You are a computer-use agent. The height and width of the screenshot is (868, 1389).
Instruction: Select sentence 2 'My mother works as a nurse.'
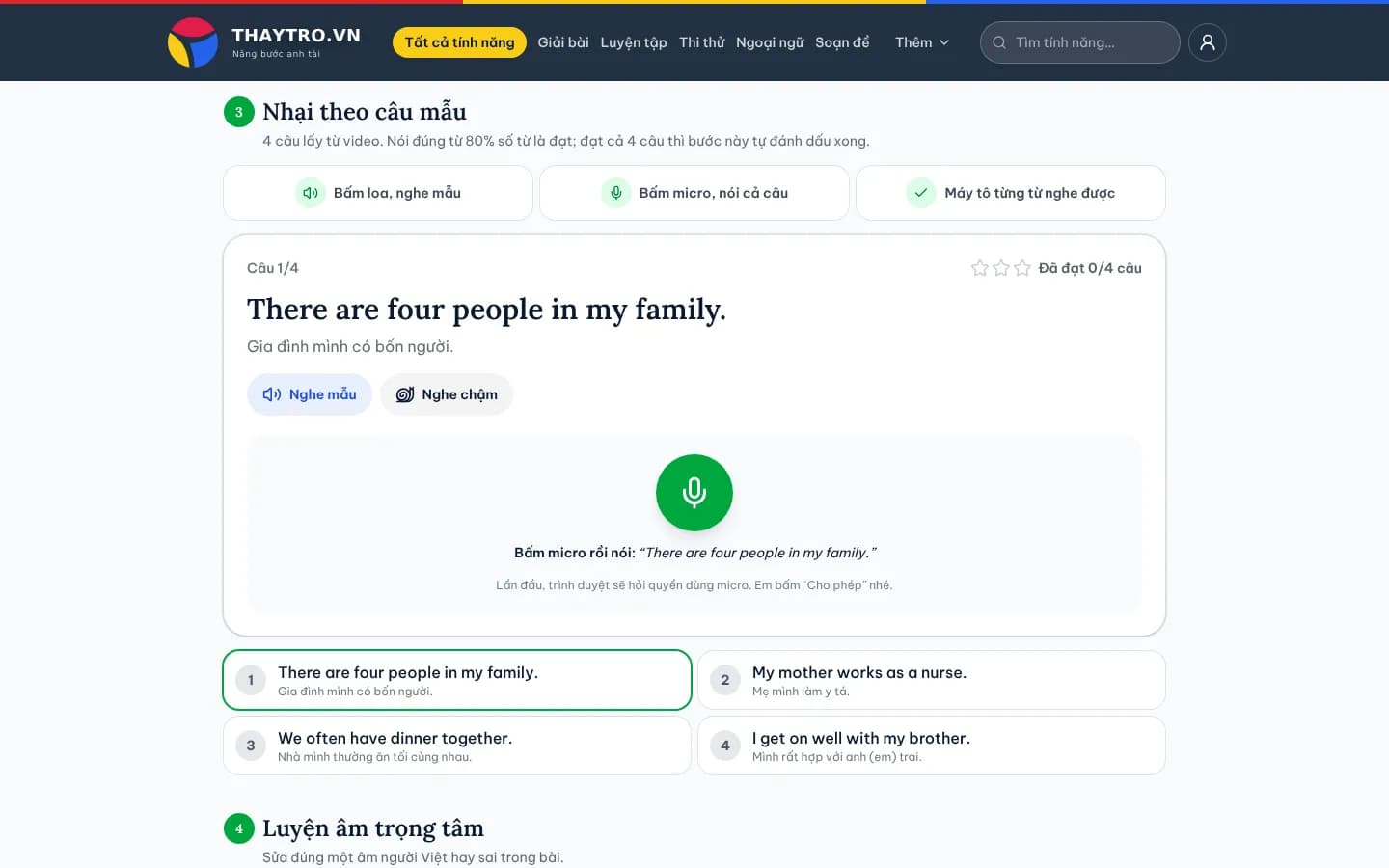click(932, 680)
